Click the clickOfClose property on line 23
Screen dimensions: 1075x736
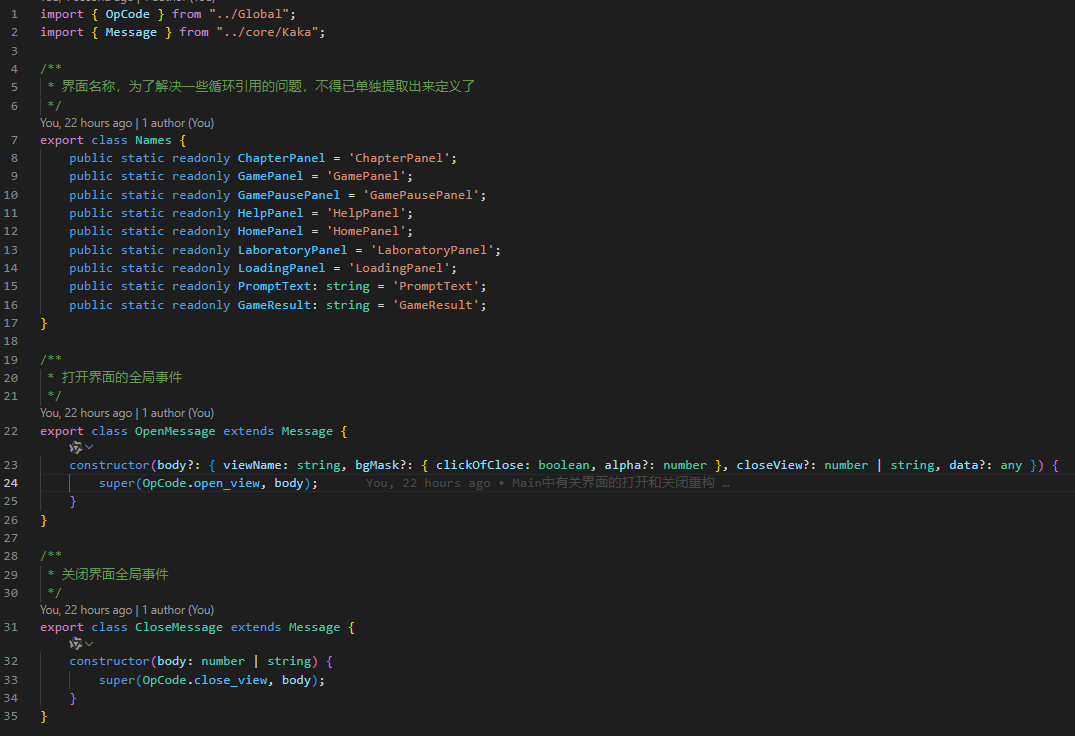pos(479,465)
